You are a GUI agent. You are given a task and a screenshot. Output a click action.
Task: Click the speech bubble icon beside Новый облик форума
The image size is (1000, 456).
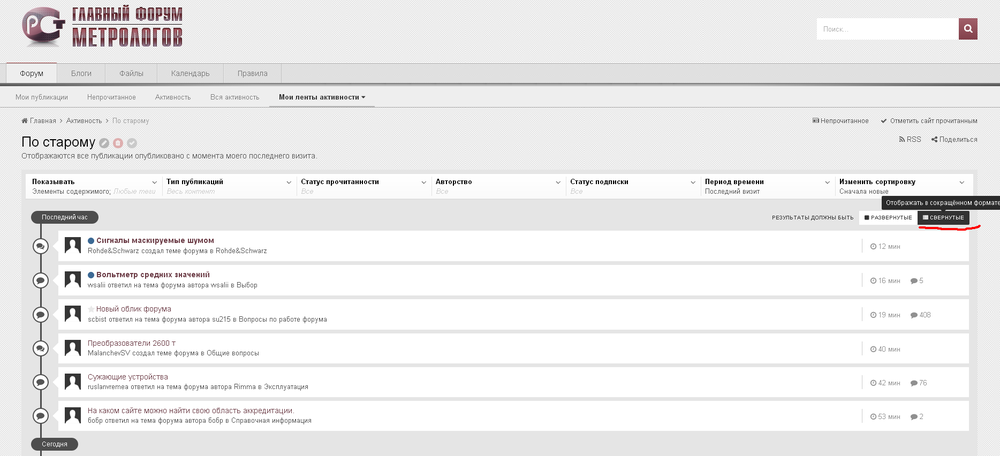click(x=40, y=314)
